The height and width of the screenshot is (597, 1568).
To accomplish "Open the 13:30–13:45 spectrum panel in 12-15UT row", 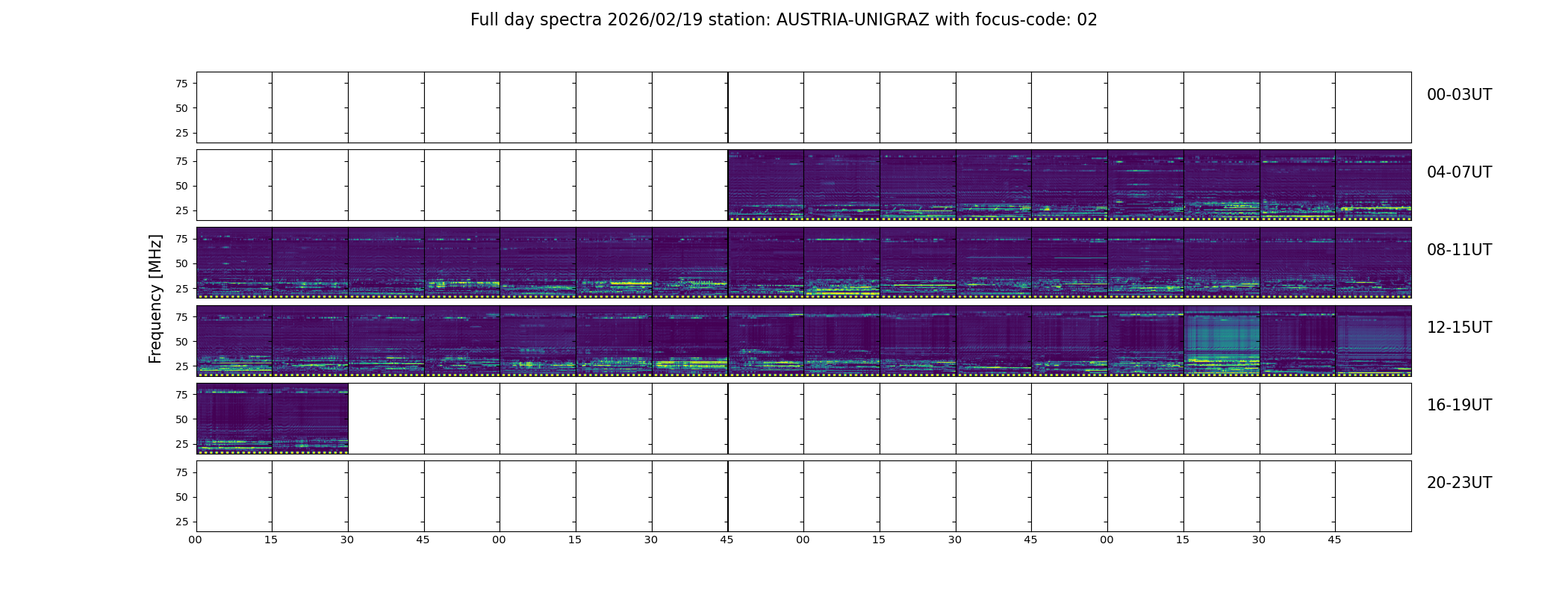I will tap(690, 340).
